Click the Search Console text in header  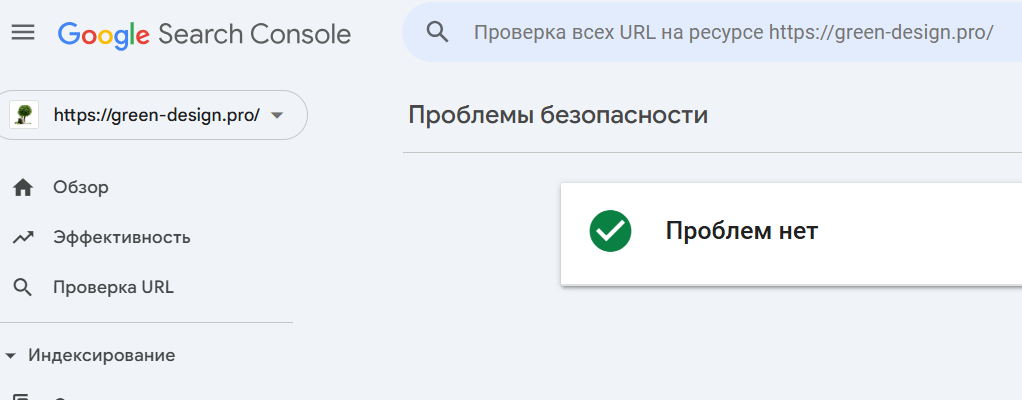pyautogui.click(x=254, y=34)
